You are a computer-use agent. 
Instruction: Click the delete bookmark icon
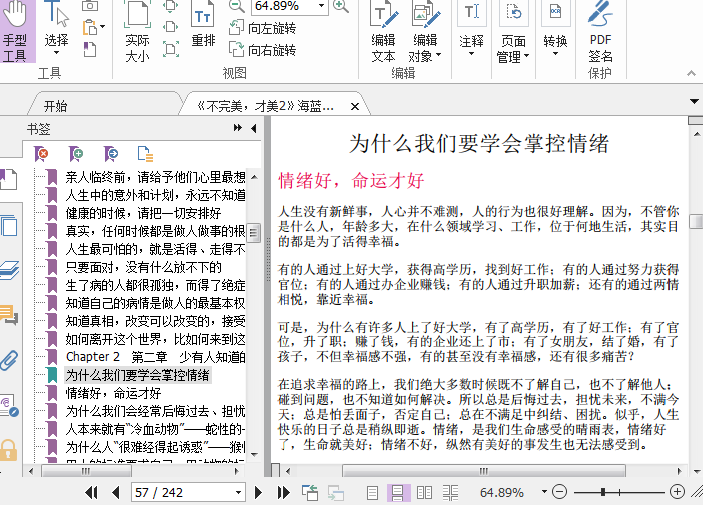tap(41, 154)
